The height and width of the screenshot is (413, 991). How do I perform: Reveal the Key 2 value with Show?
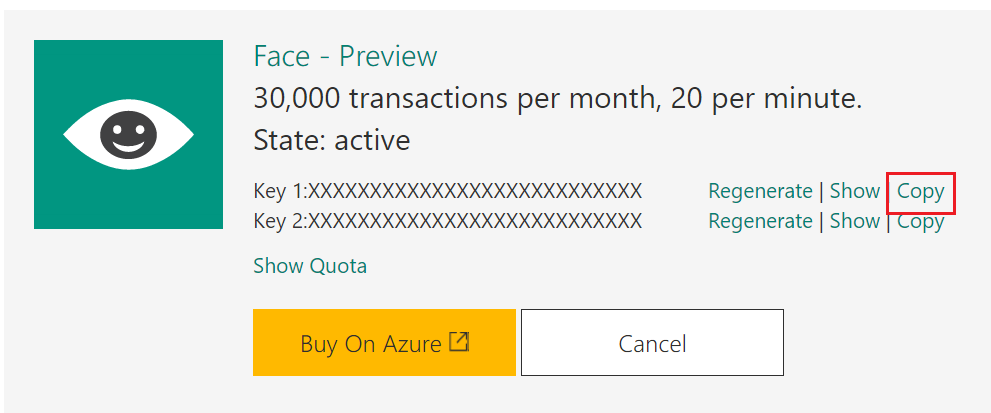[854, 221]
